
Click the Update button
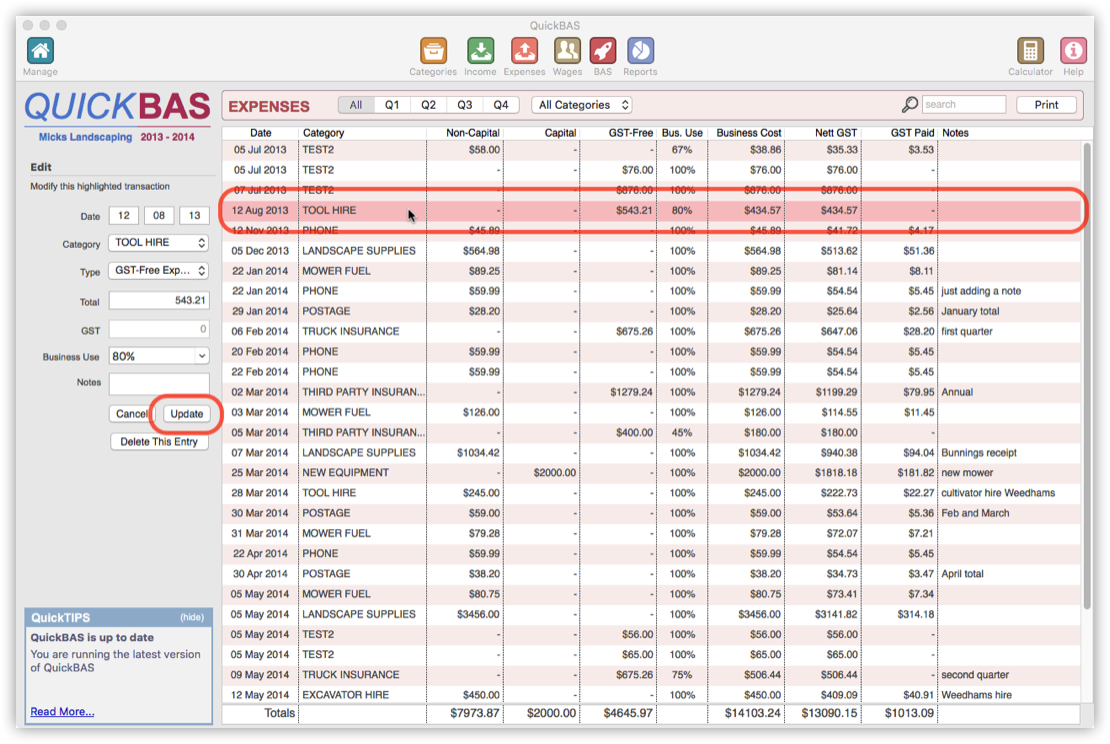pos(186,413)
